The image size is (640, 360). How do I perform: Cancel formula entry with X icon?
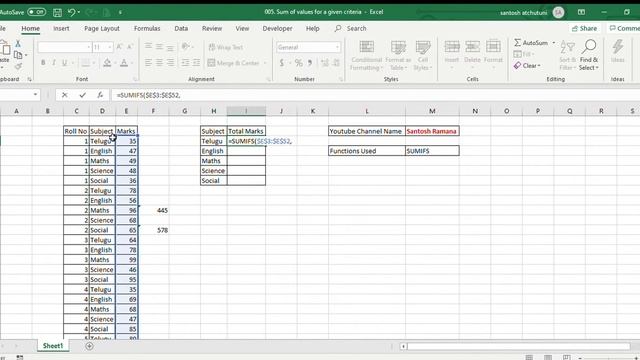(64, 95)
